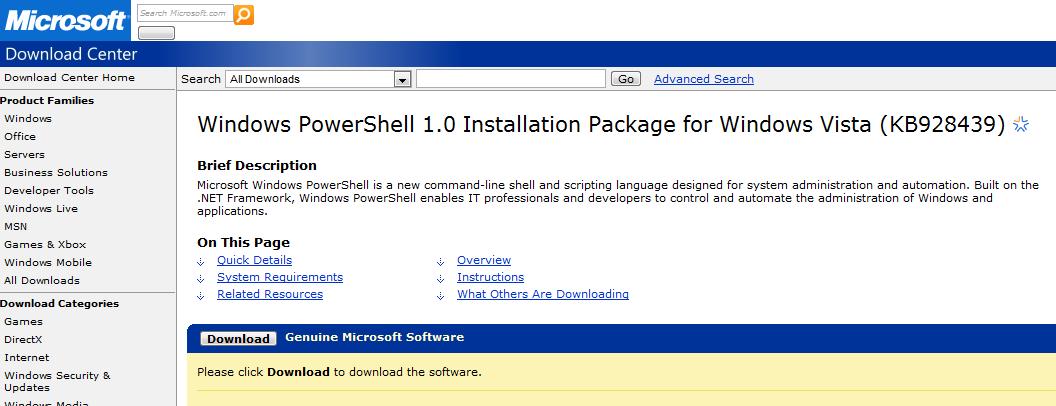1056x406 pixels.
Task: Click the down arrow beside Related Resources
Action: coord(201,295)
